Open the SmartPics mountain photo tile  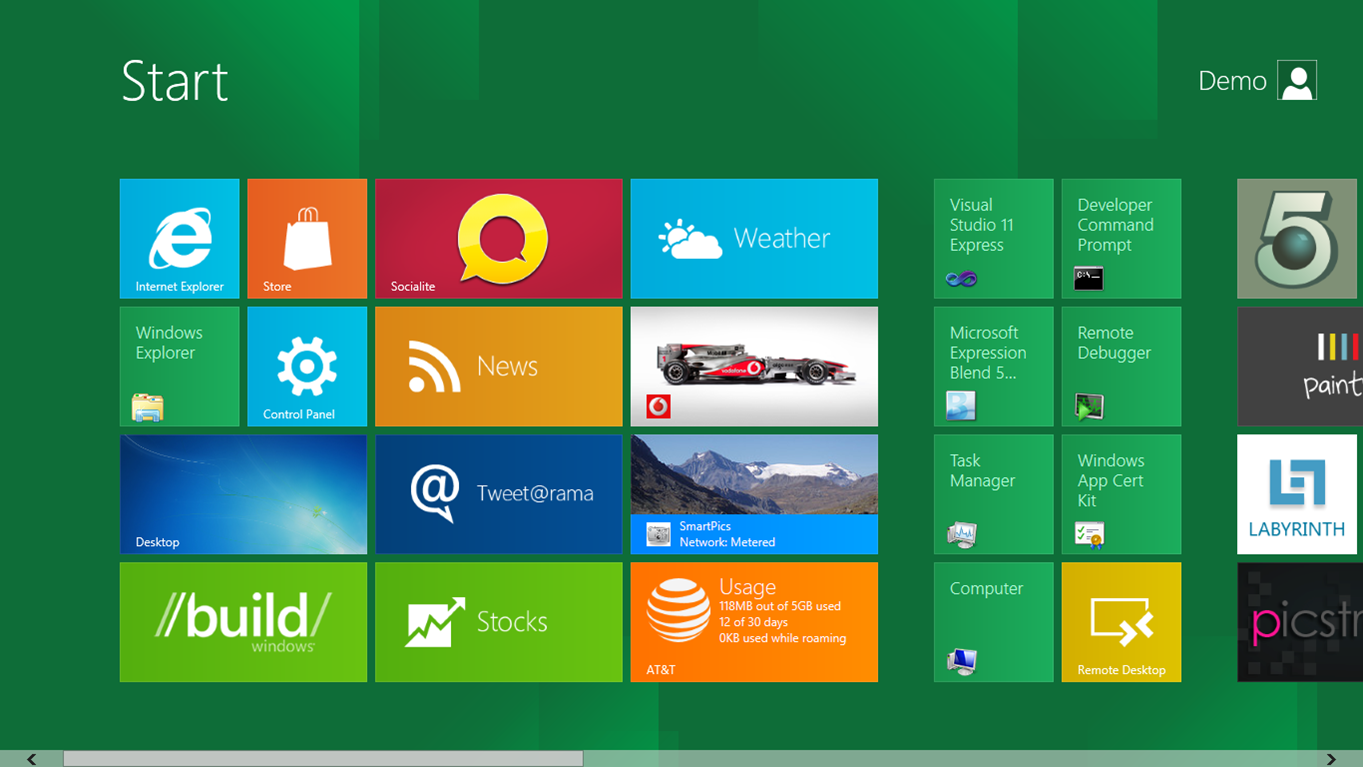click(754, 494)
